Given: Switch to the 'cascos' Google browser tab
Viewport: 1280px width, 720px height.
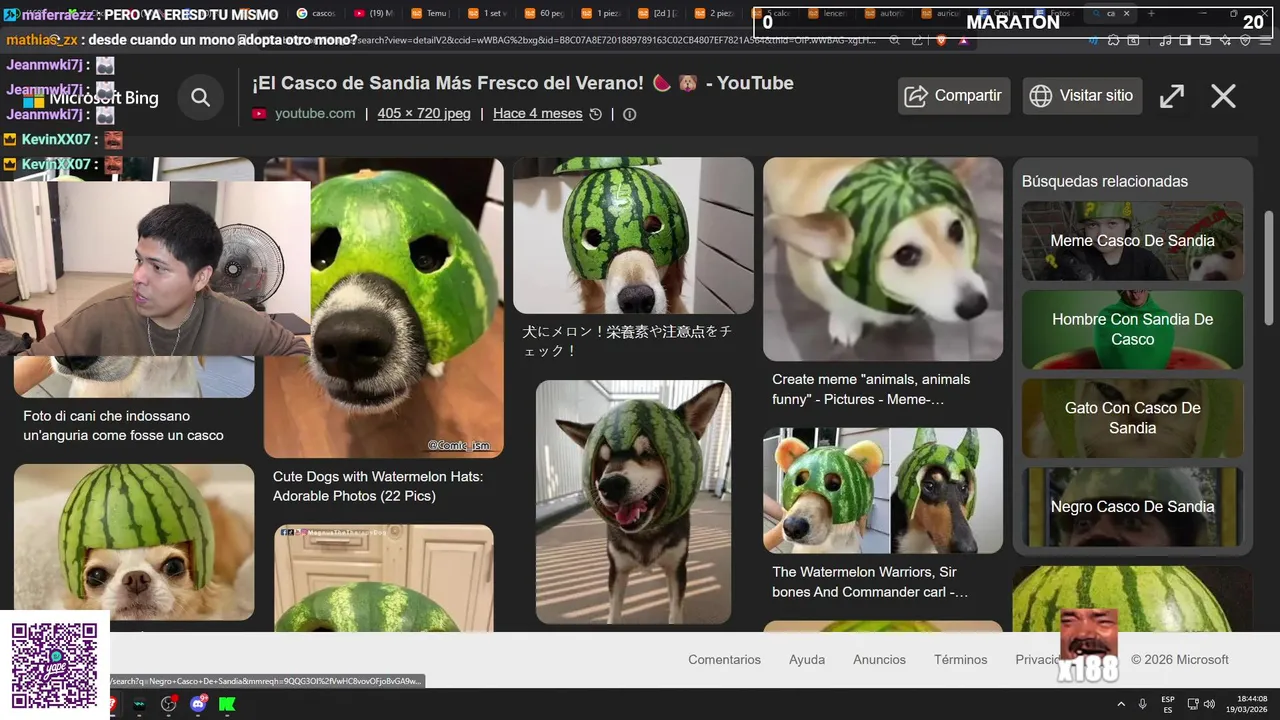Looking at the screenshot, I should click(x=317, y=13).
